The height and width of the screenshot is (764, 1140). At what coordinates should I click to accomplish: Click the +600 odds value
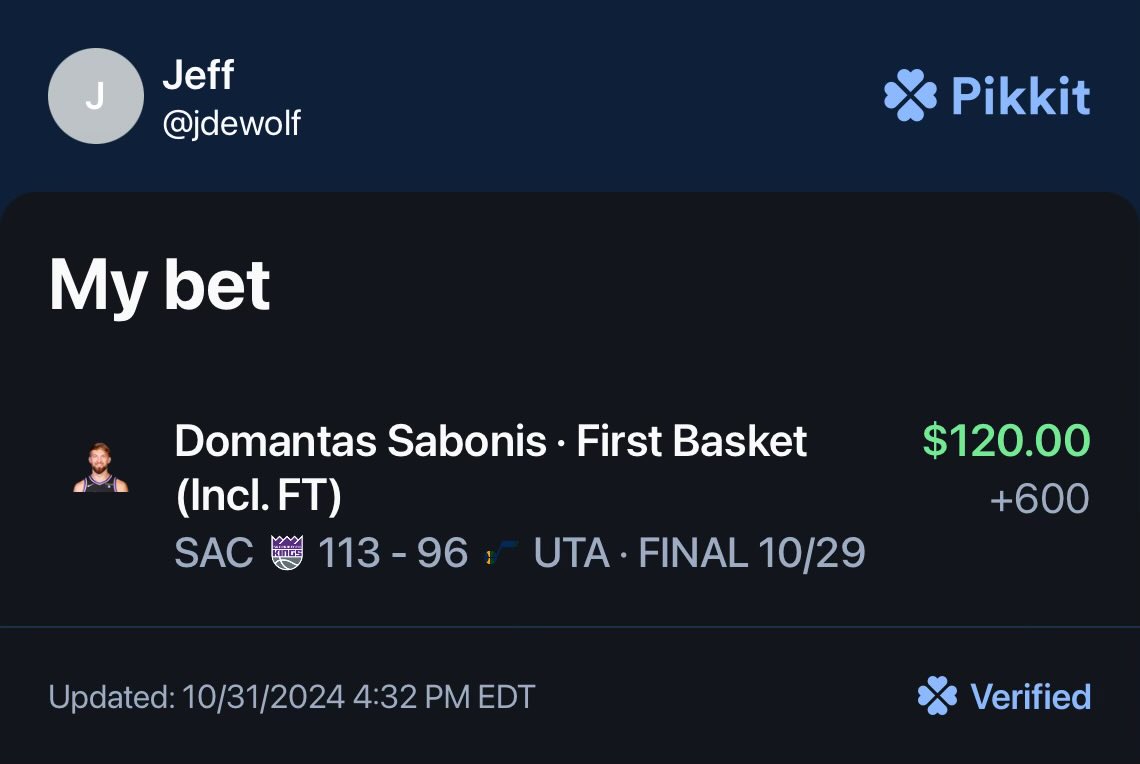(x=1040, y=499)
